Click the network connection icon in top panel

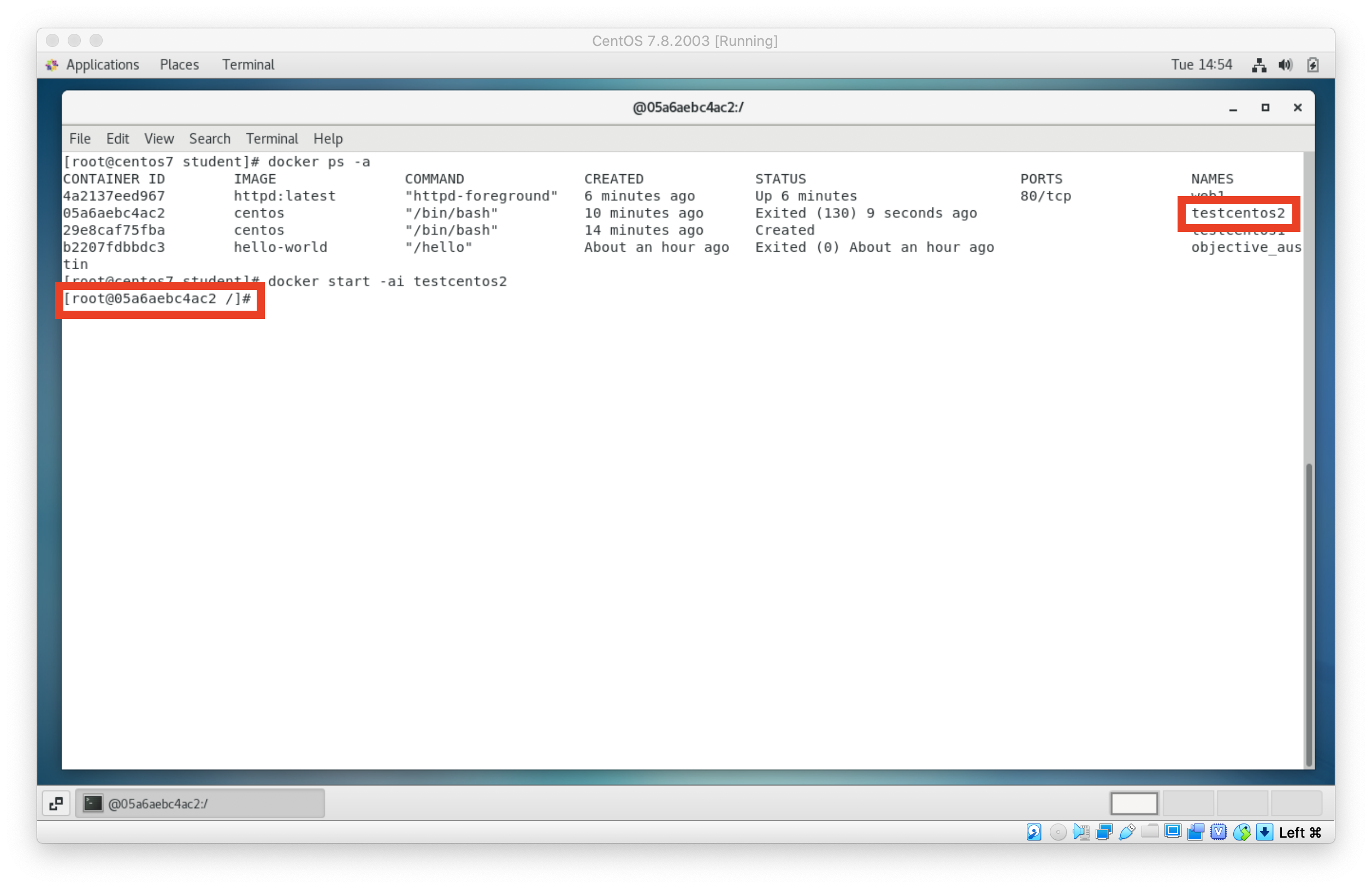(x=1259, y=64)
